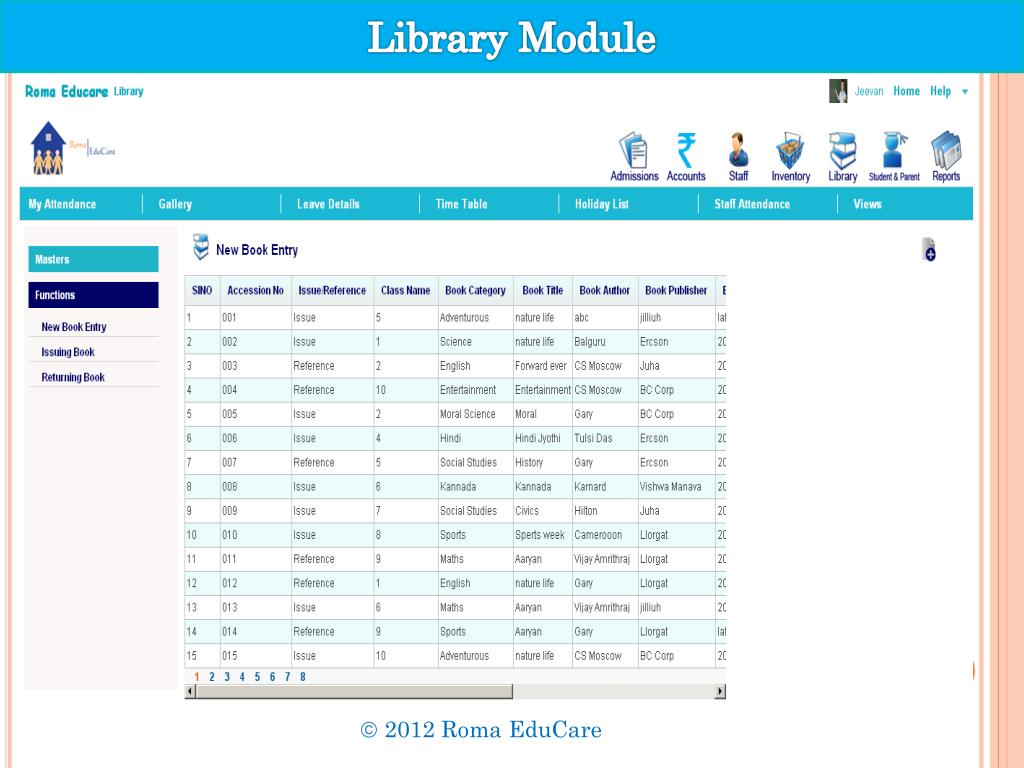
Task: Click the Class Name column header
Action: [406, 290]
